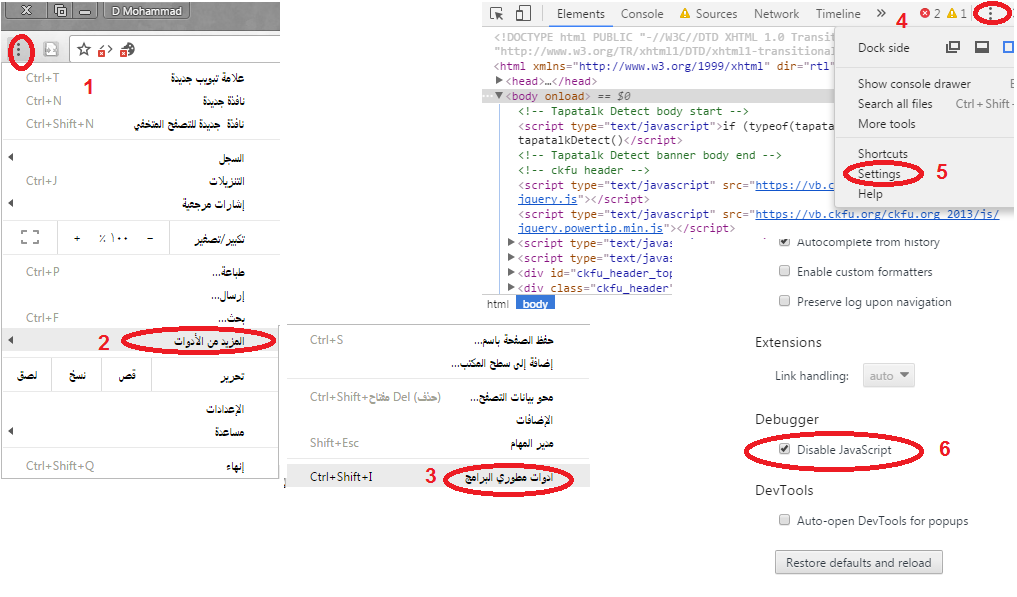Click the red error count indicator
1017x597 pixels.
(931, 14)
